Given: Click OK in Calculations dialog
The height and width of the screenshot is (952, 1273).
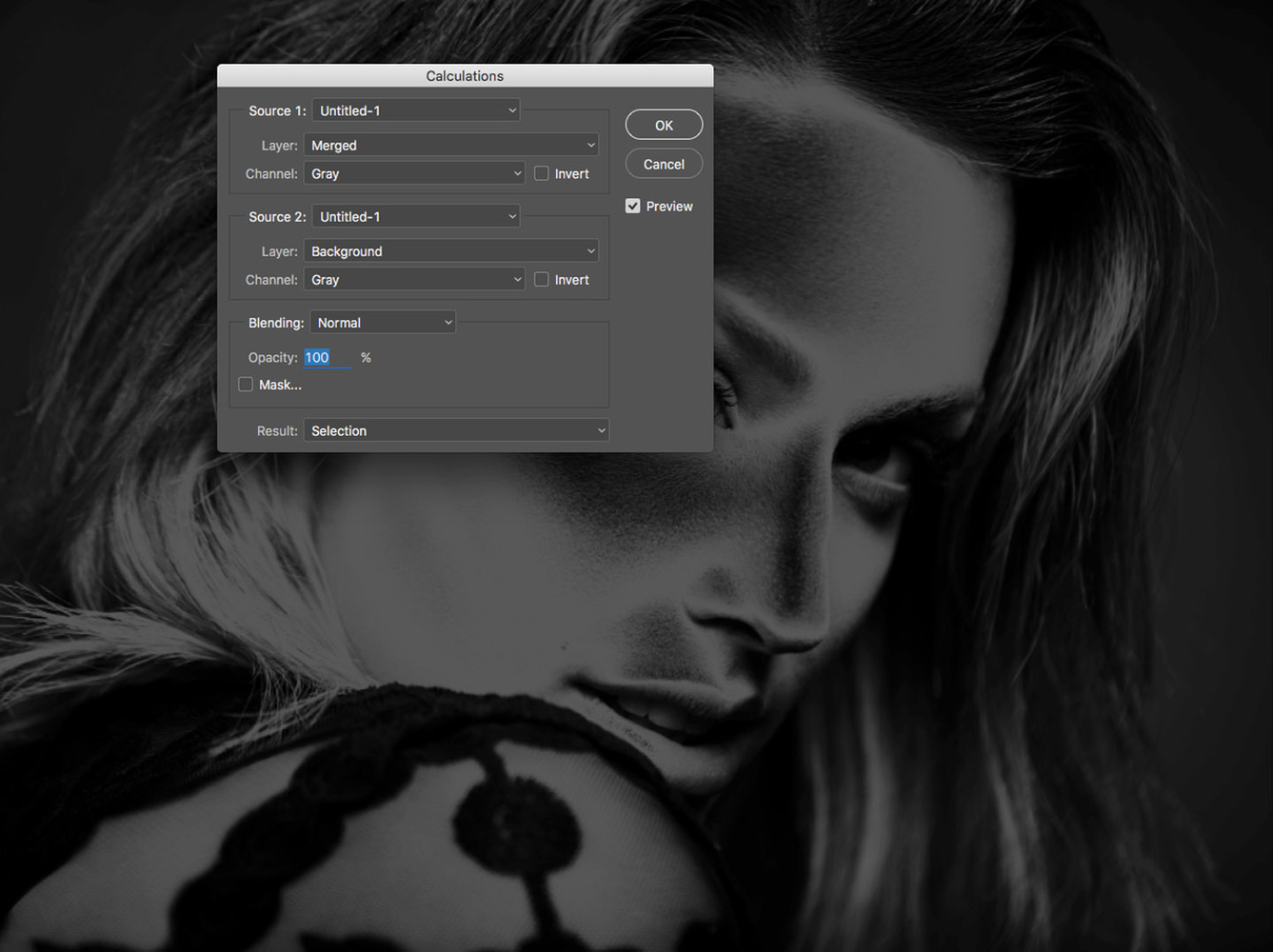Looking at the screenshot, I should pyautogui.click(x=664, y=125).
